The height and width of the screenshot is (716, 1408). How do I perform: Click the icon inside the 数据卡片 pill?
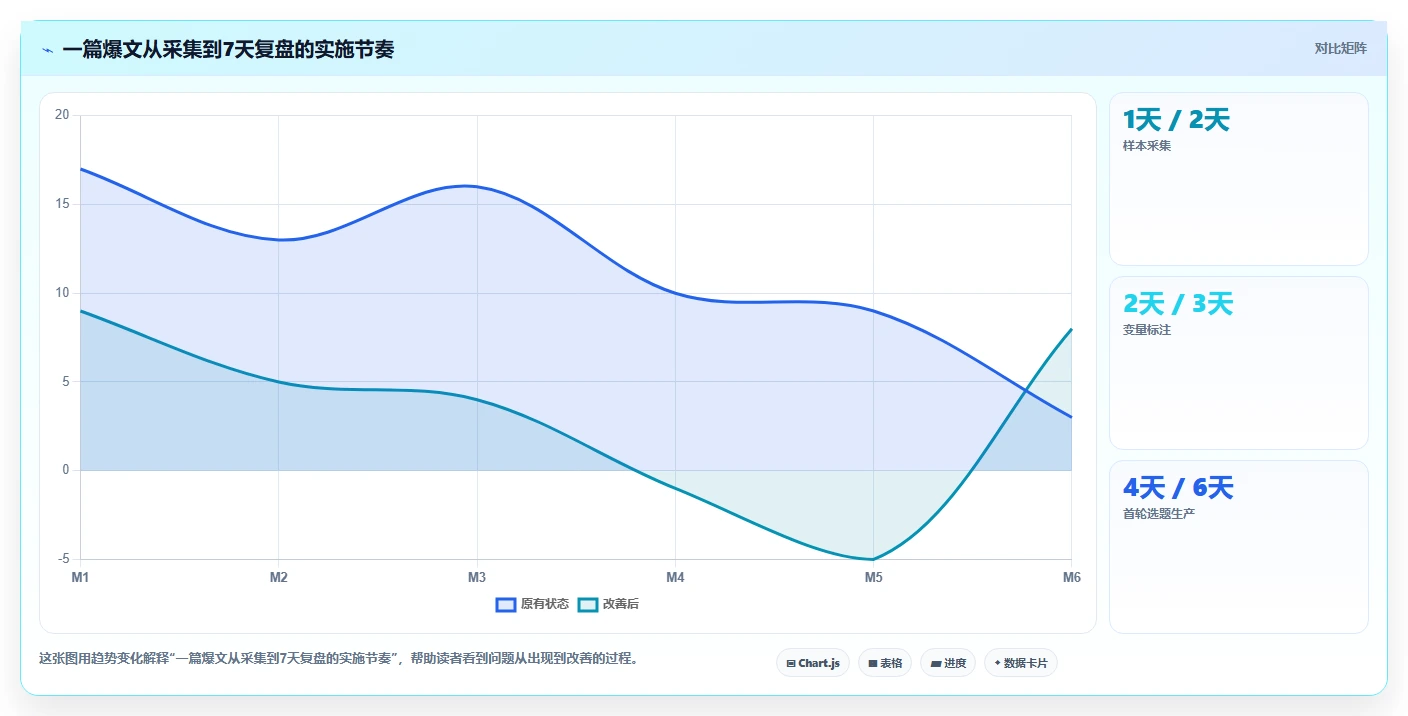click(x=997, y=663)
